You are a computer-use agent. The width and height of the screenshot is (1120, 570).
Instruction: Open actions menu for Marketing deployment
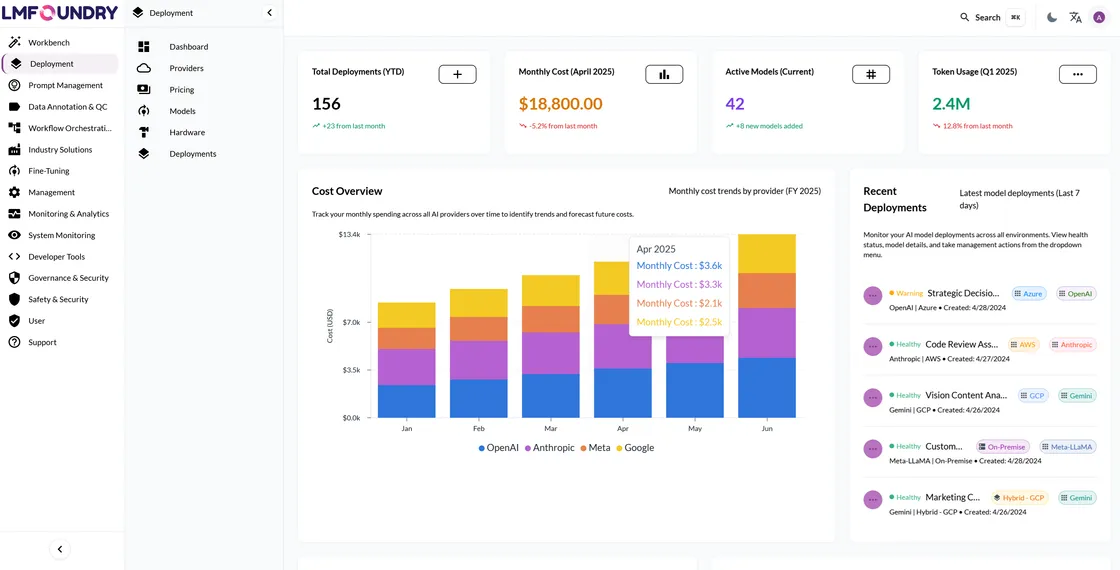[873, 500]
